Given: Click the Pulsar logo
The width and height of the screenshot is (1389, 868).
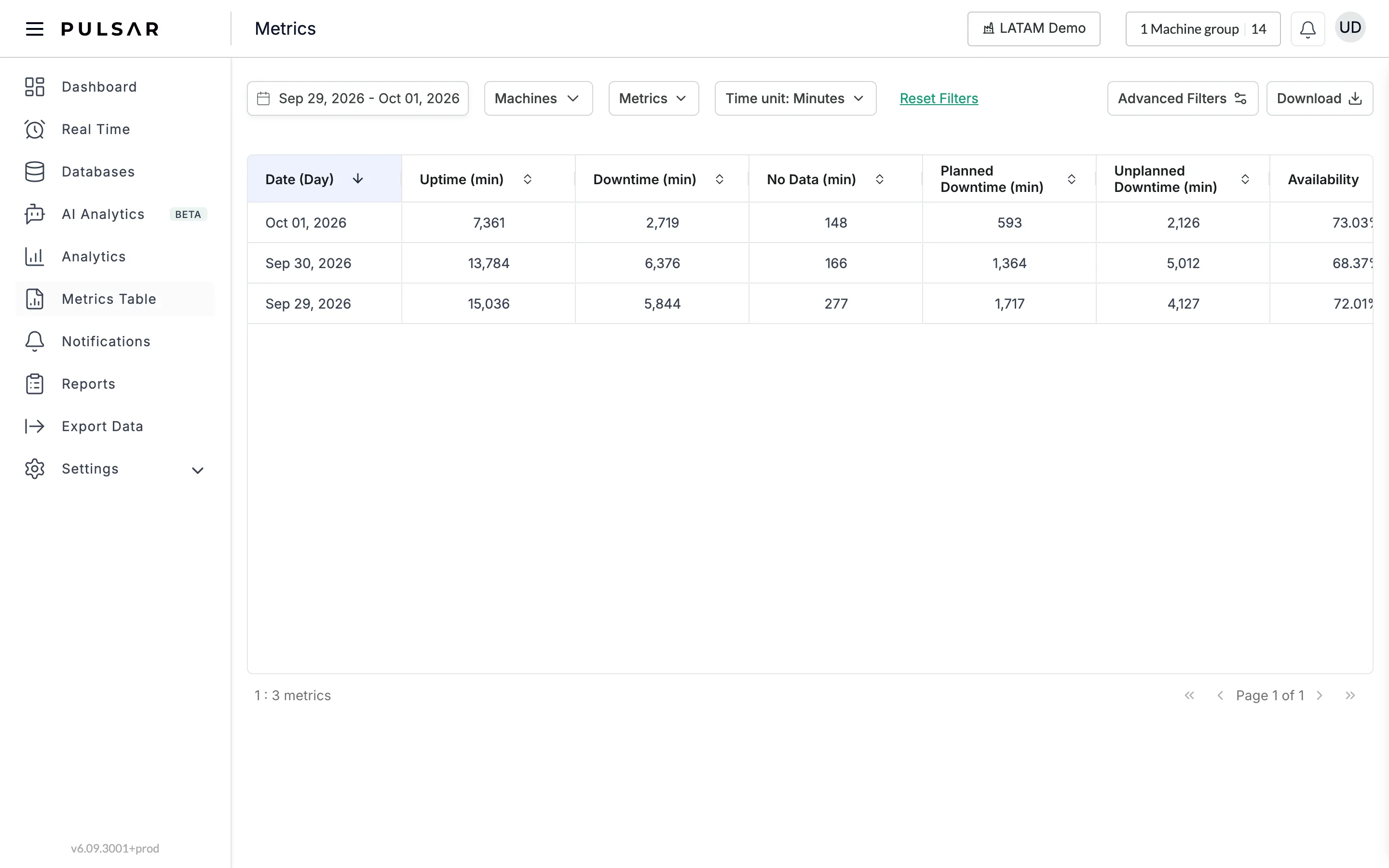Looking at the screenshot, I should pyautogui.click(x=110, y=29).
